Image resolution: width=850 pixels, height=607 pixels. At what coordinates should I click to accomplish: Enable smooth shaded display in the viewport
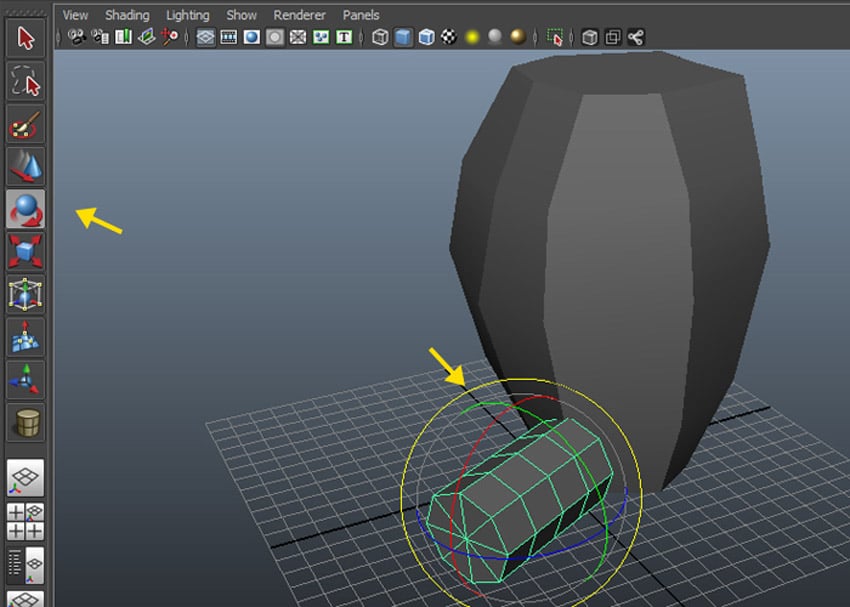click(403, 37)
